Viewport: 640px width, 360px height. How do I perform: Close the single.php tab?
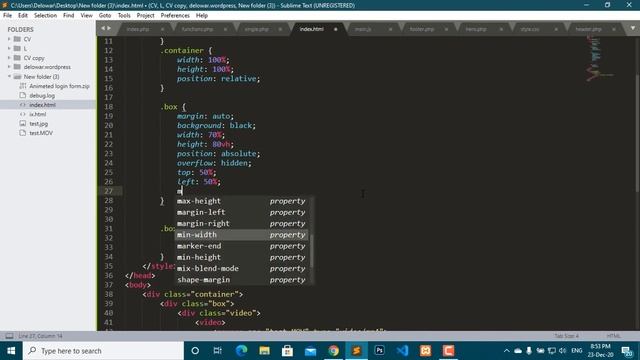coord(280,29)
